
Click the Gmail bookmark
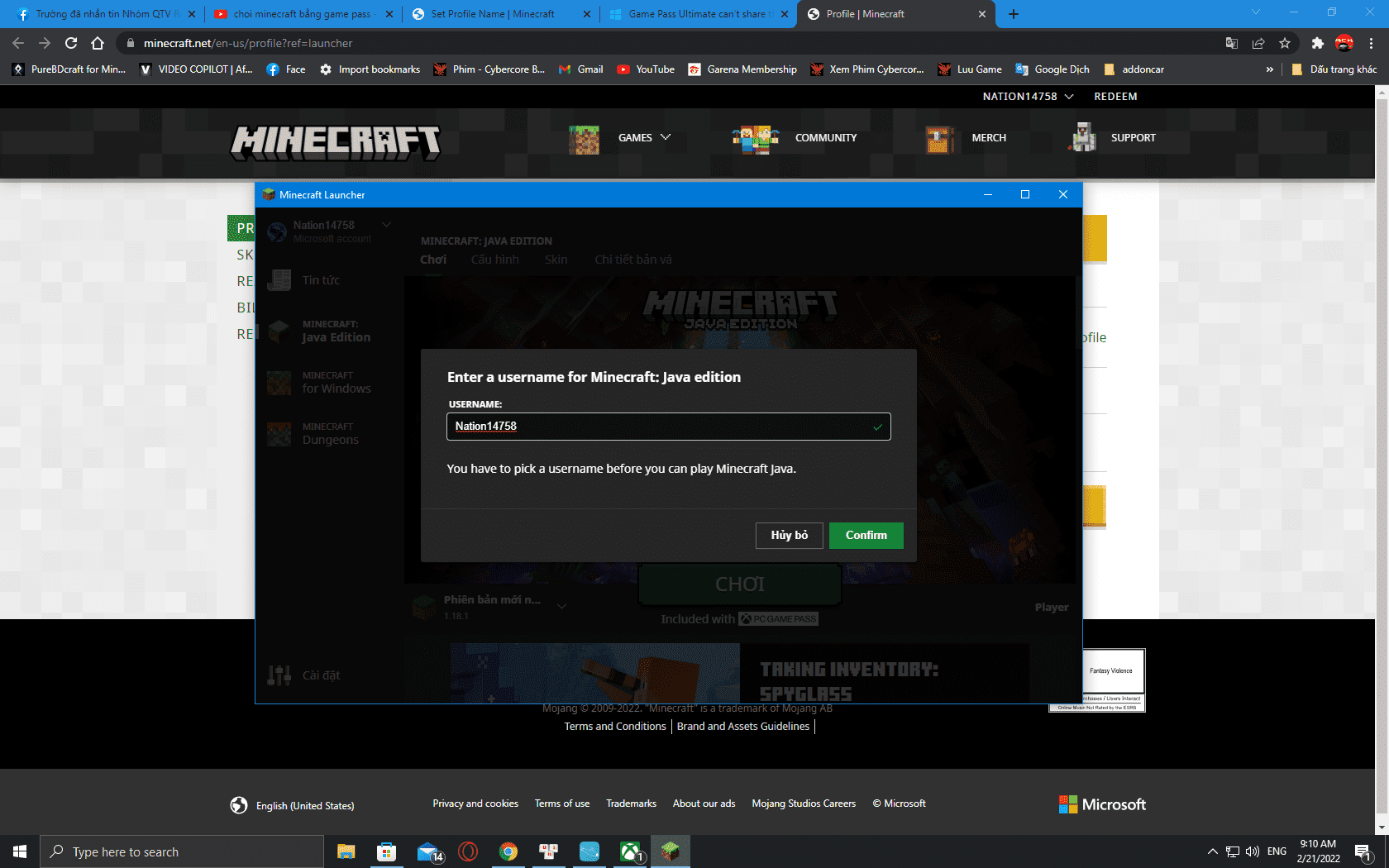[581, 69]
